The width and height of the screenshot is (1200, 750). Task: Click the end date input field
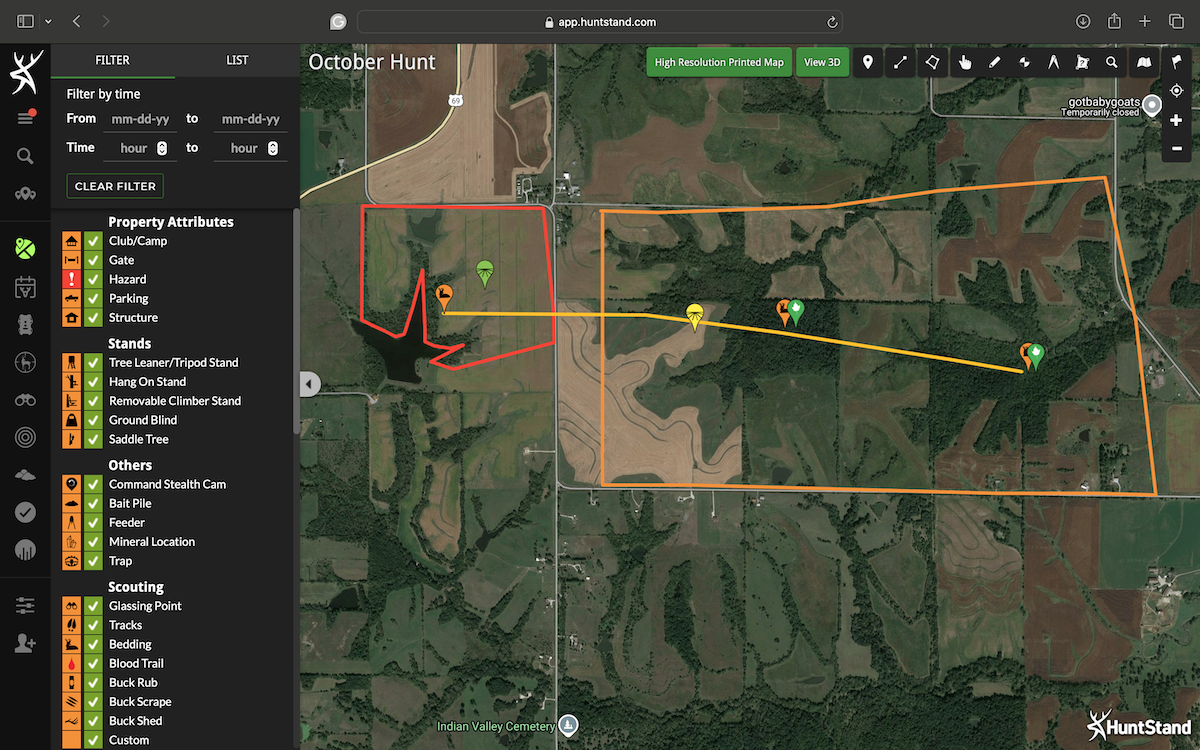[x=250, y=119]
